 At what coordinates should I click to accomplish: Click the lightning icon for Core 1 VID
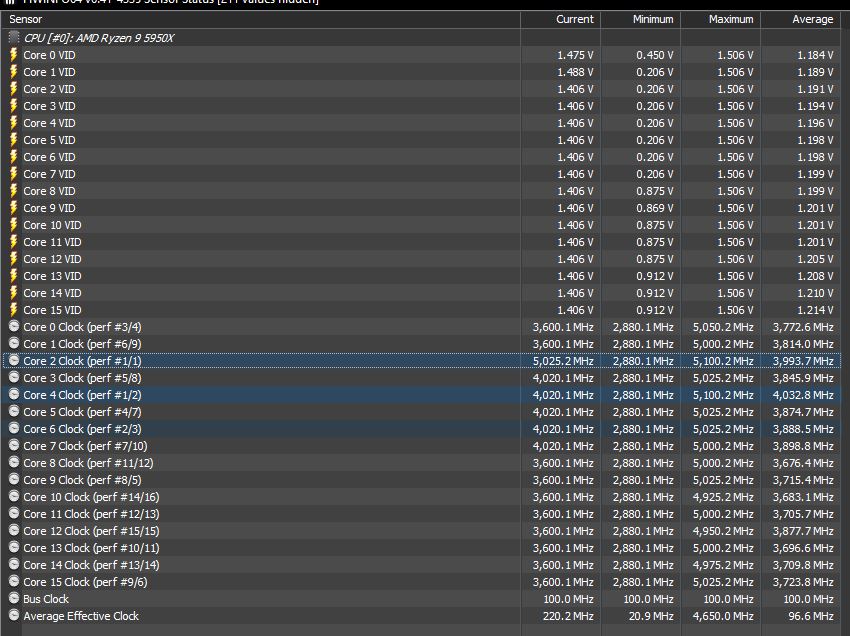14,72
